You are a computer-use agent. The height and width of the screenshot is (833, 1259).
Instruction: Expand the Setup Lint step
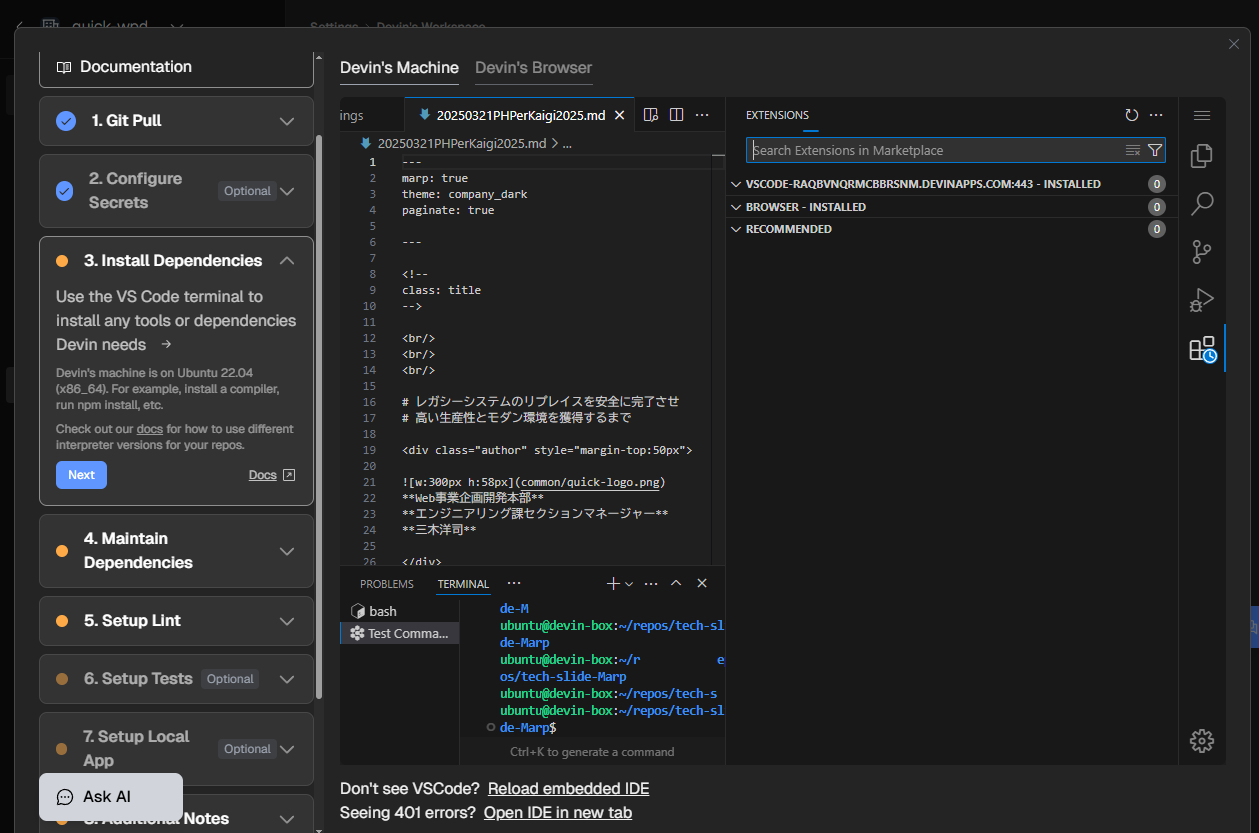click(287, 621)
